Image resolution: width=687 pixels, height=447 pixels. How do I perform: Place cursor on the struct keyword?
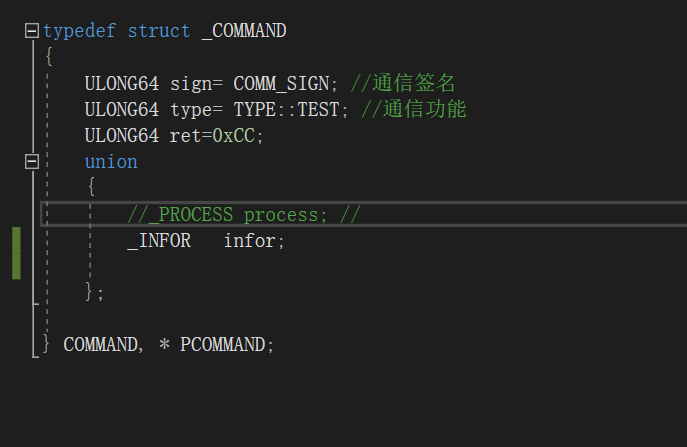pyautogui.click(x=158, y=31)
